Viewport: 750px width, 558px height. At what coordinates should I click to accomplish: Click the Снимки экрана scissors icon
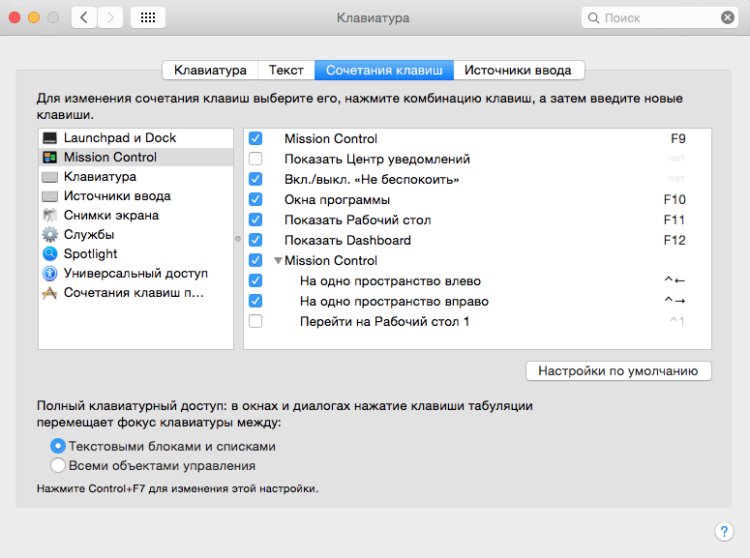pyautogui.click(x=50, y=215)
